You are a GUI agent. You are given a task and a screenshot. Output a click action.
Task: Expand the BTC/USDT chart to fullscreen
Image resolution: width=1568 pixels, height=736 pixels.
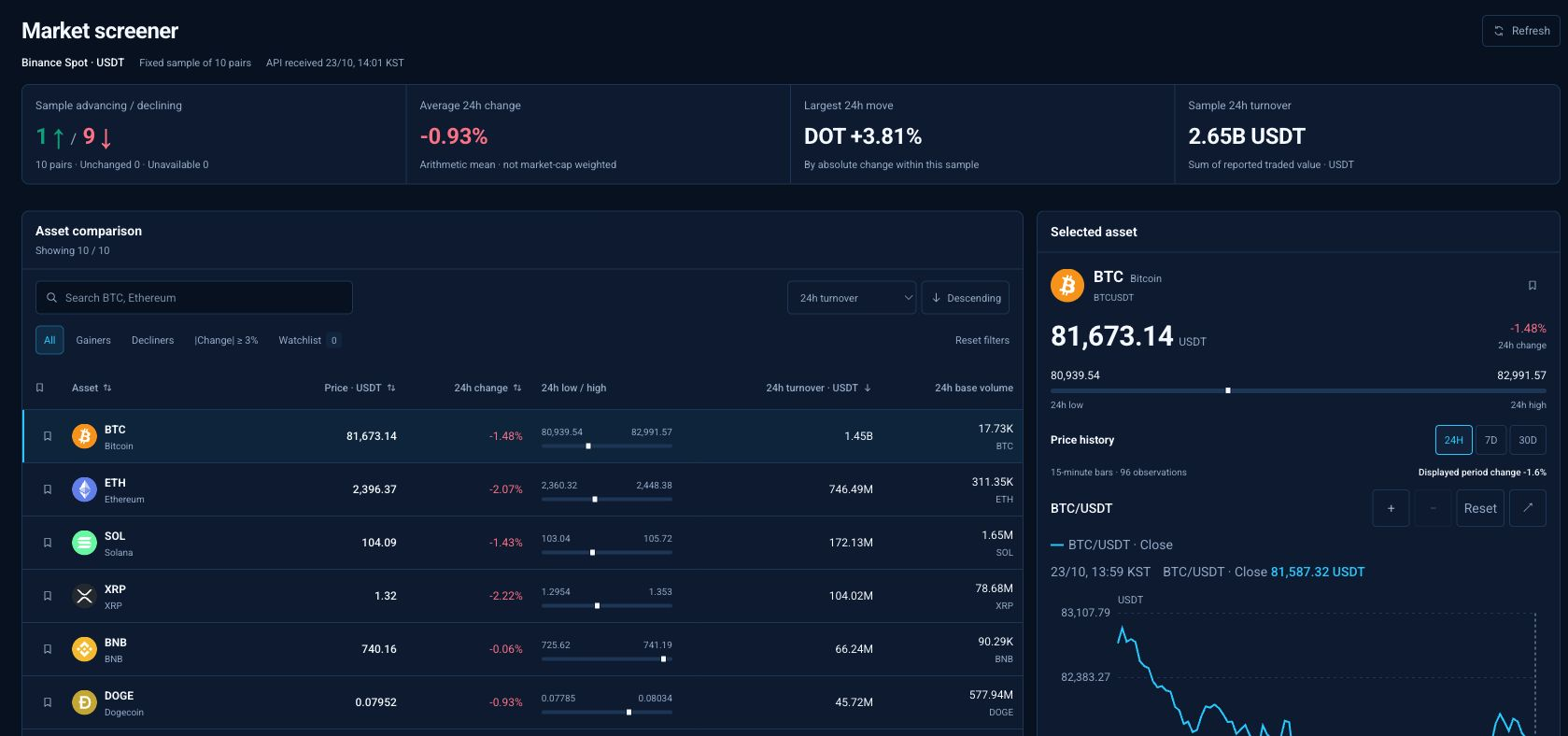[1528, 508]
